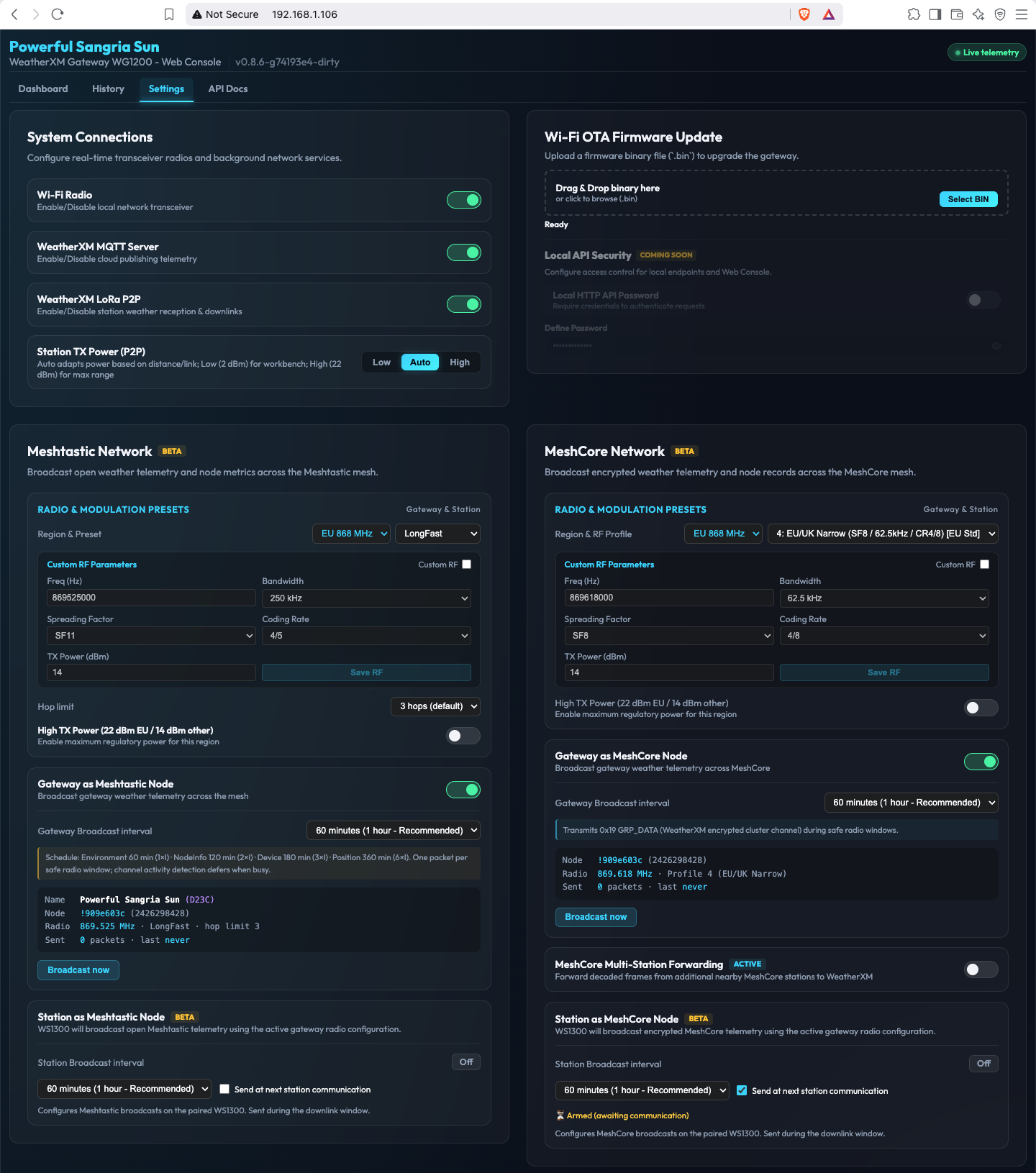Open MeshCore Gateway Broadcast interval dropdown
This screenshot has width=1036, height=1173.
911,803
